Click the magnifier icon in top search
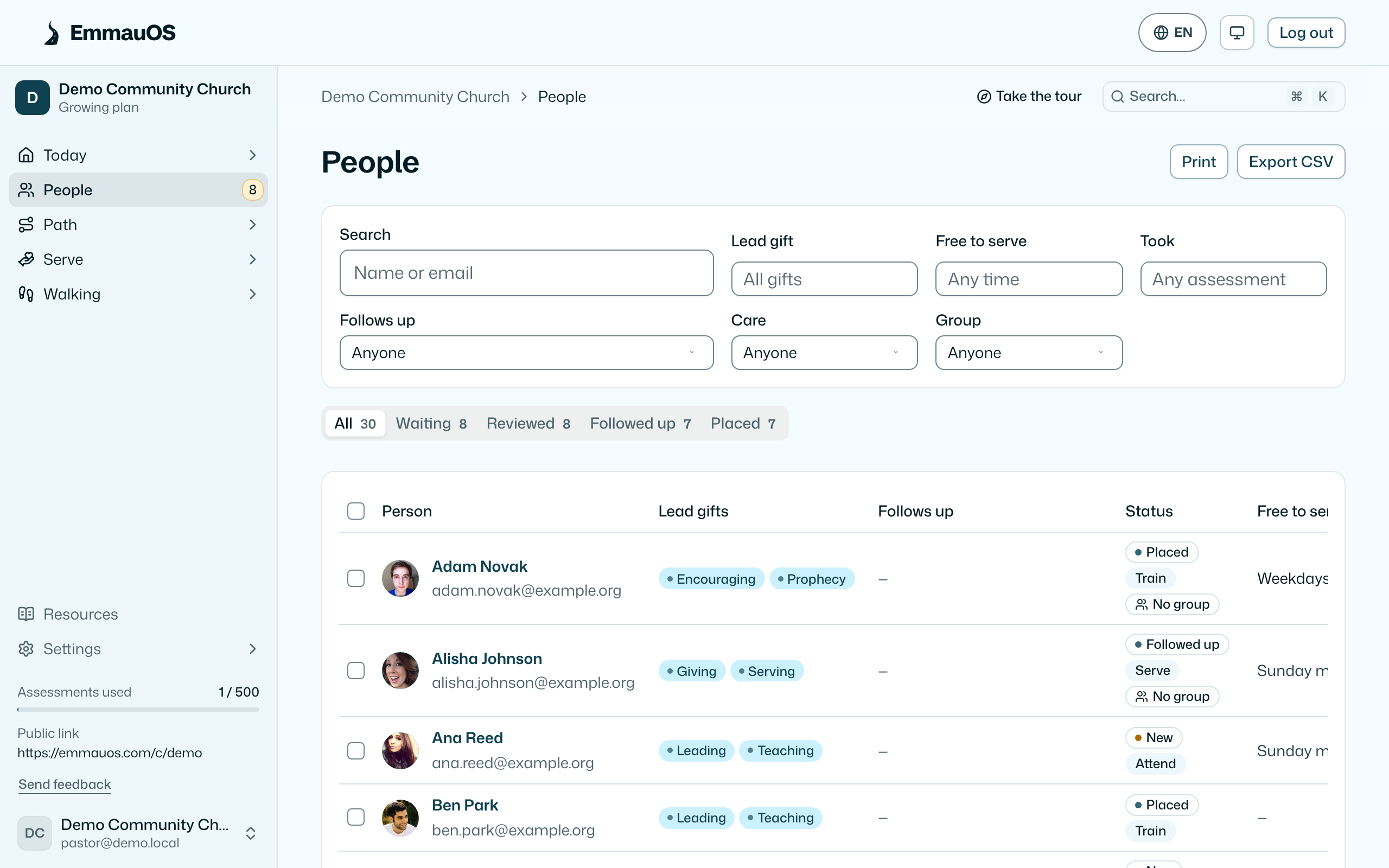The width and height of the screenshot is (1389, 868). (x=1117, y=97)
